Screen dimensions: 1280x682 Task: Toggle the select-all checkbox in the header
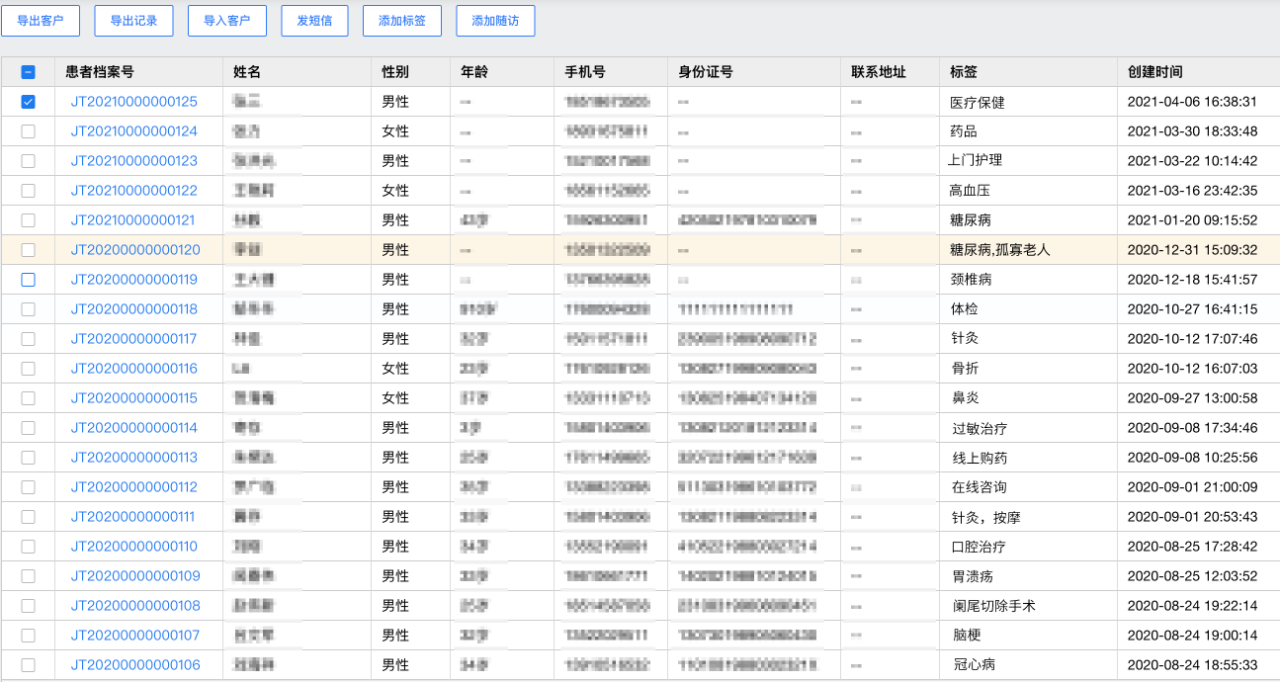click(28, 72)
